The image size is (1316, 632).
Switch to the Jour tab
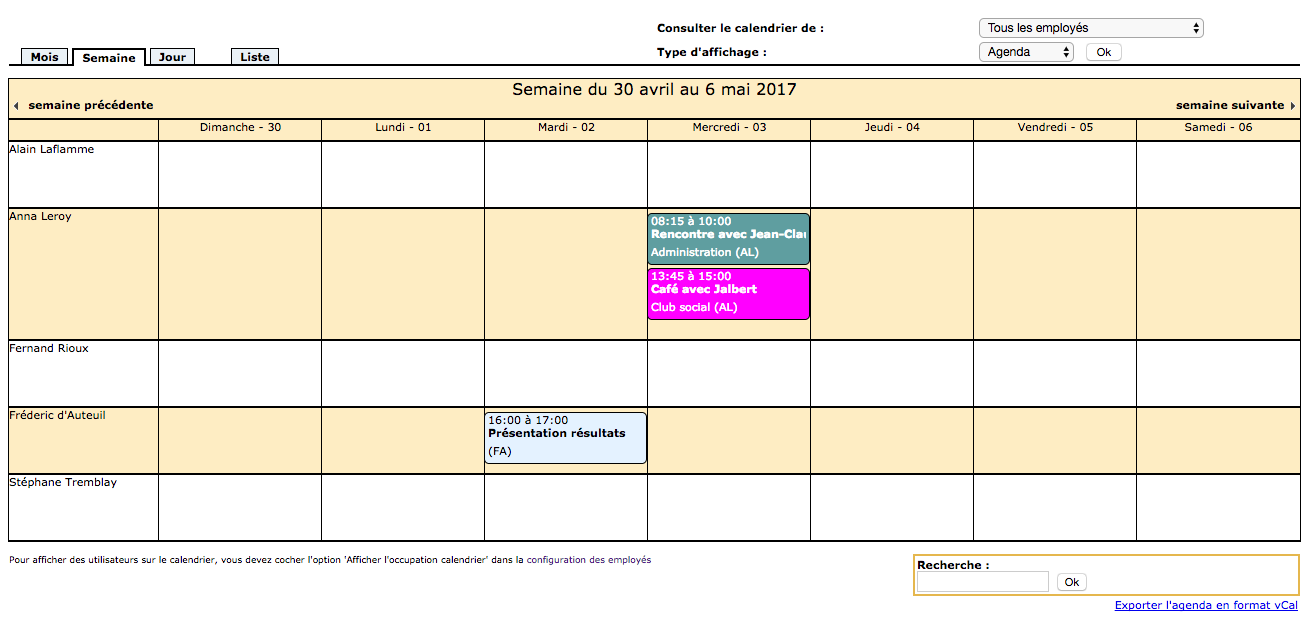click(x=172, y=57)
